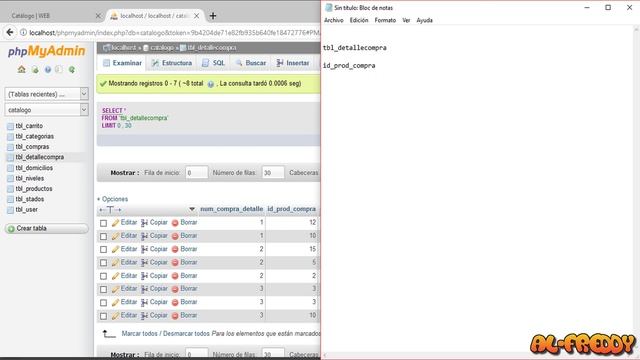Open the catalogo database dropdown
Viewport: 640px width, 360px height.
[x=47, y=110]
